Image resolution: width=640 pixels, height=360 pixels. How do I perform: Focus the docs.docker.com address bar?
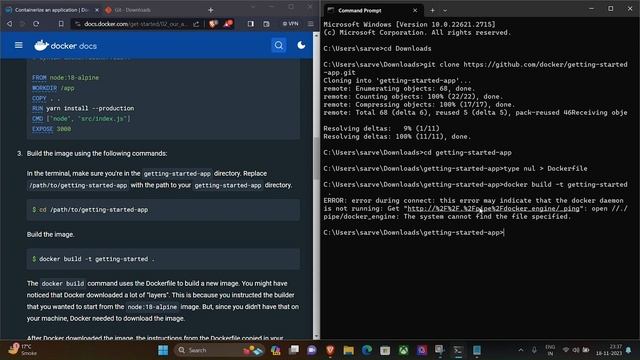click(136, 24)
